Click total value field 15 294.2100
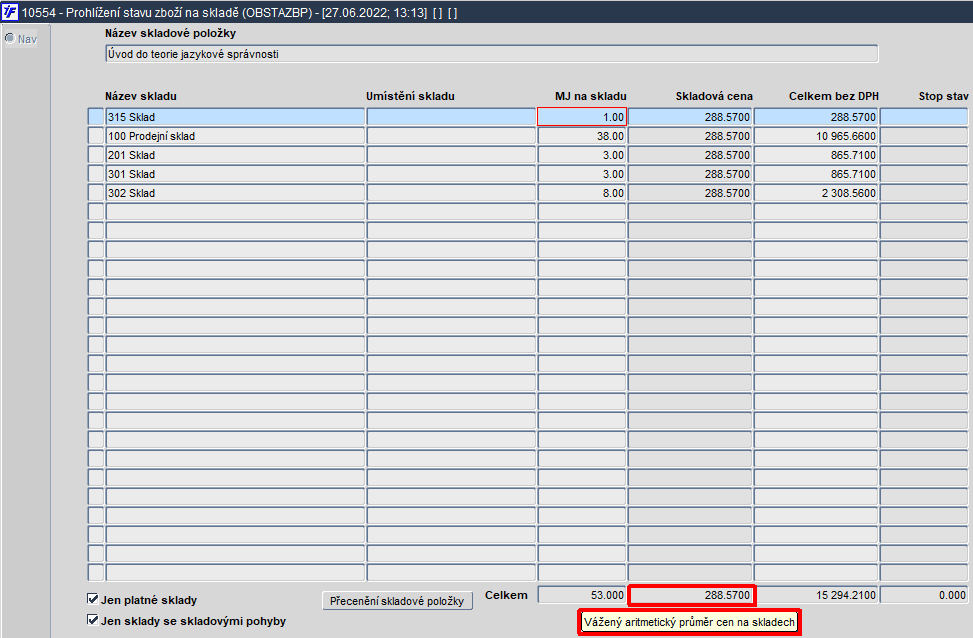The image size is (973, 638). pyautogui.click(x=816, y=595)
